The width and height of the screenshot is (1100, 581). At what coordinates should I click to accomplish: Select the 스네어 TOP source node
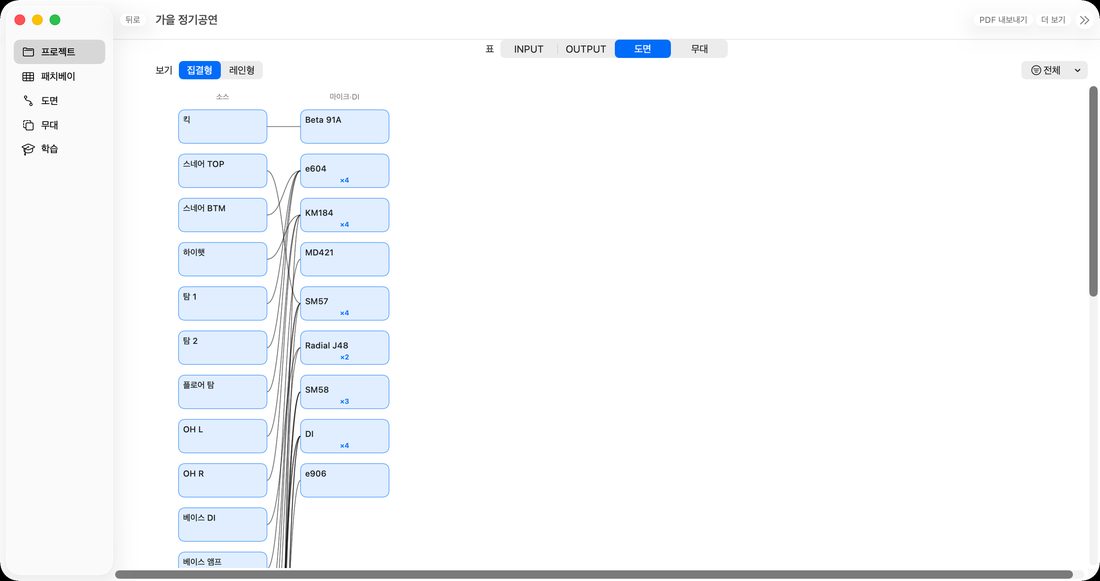tap(222, 171)
